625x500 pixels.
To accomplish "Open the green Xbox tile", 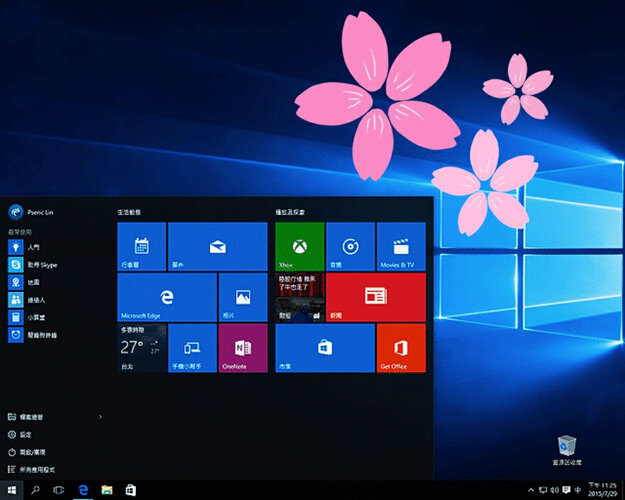I will pos(299,246).
